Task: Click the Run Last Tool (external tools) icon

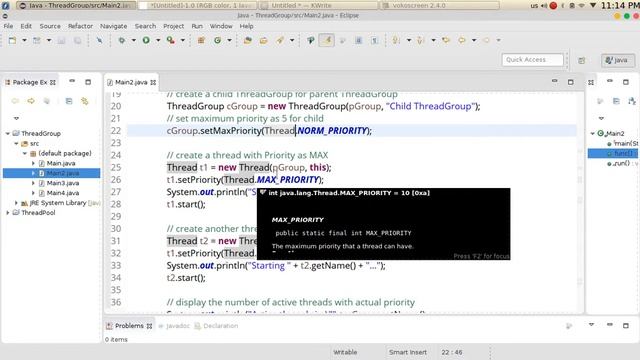Action: tap(171, 40)
